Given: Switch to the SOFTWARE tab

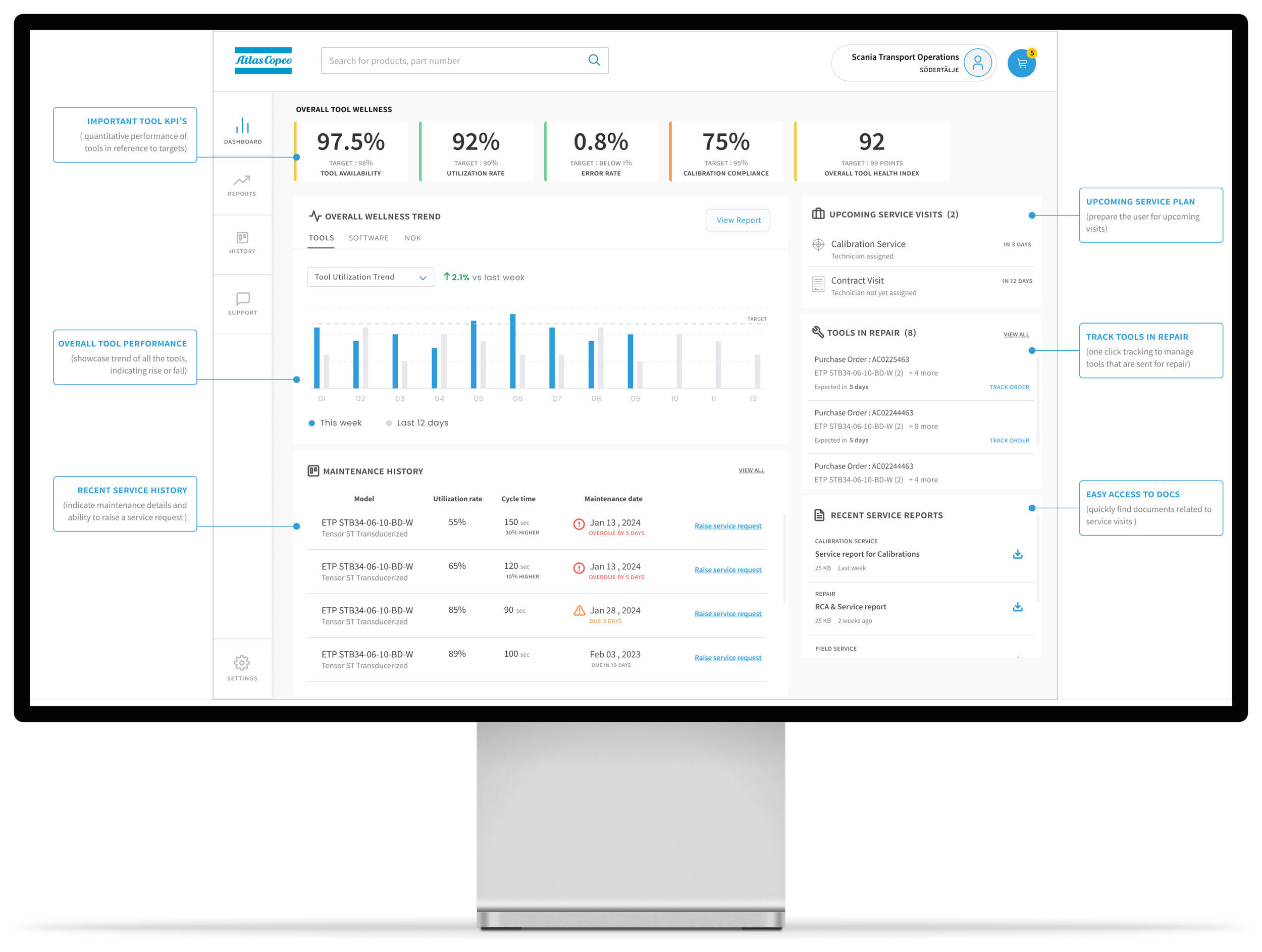Looking at the screenshot, I should (368, 238).
